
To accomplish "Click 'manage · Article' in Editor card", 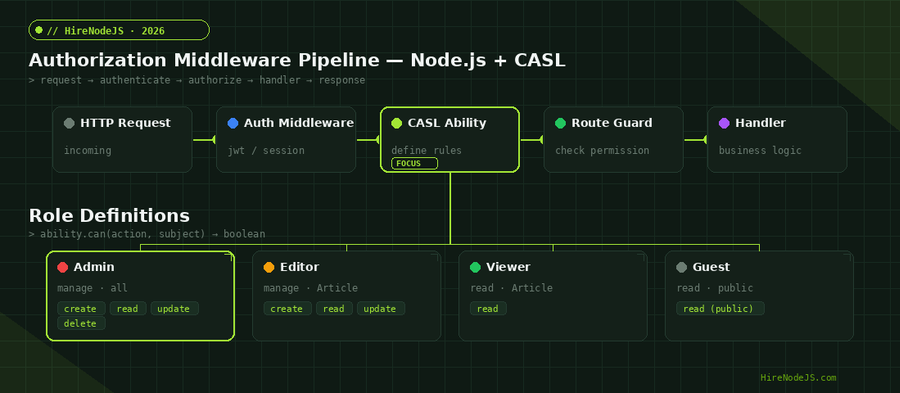I will click(x=311, y=288).
